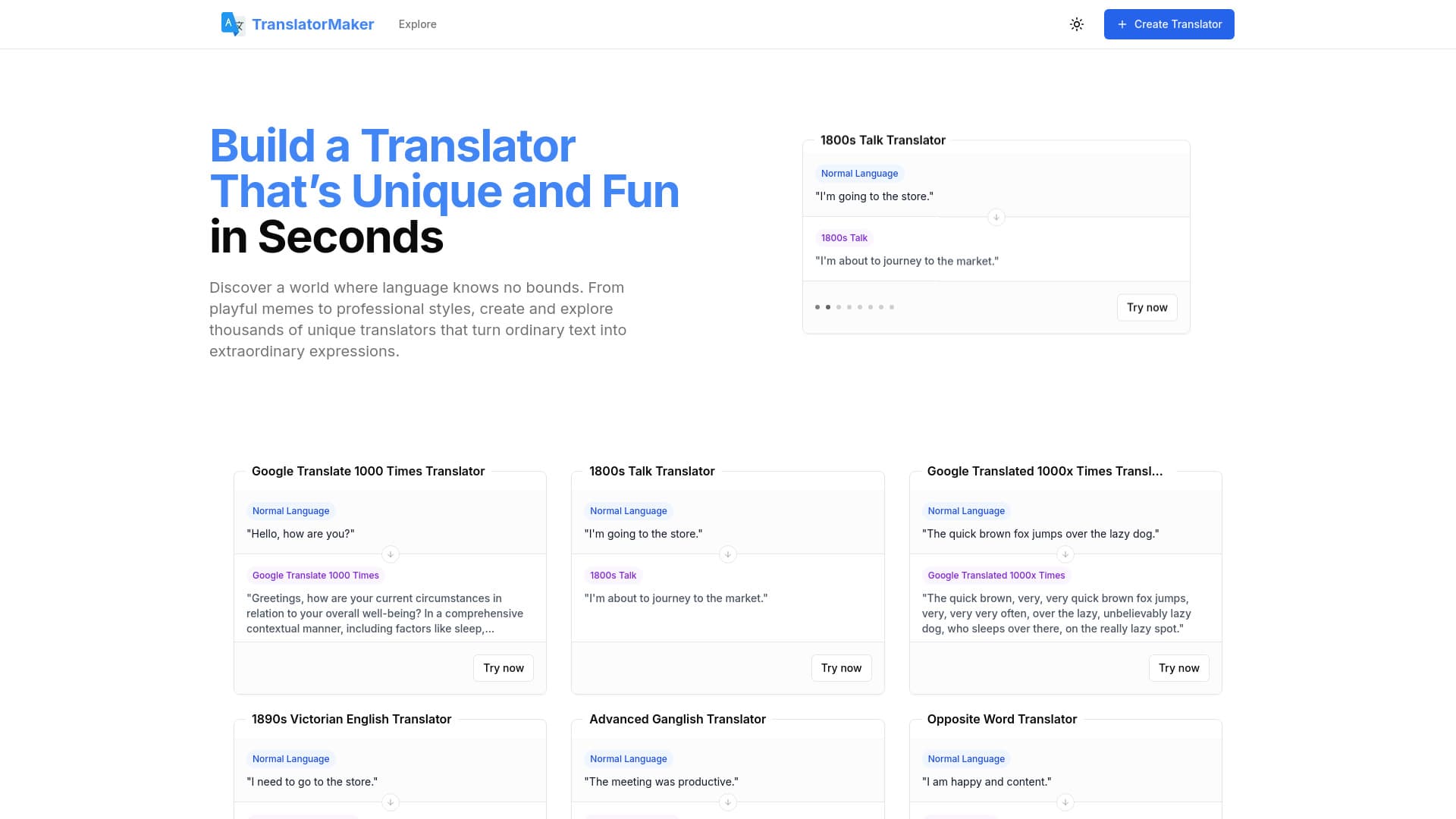Click the TranslatorMaker brand name
Image resolution: width=1456 pixels, height=819 pixels.
[313, 24]
